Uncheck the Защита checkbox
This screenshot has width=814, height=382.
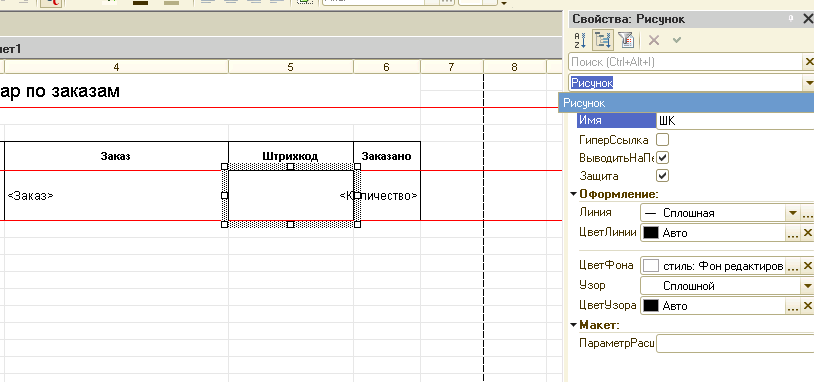pyautogui.click(x=662, y=175)
